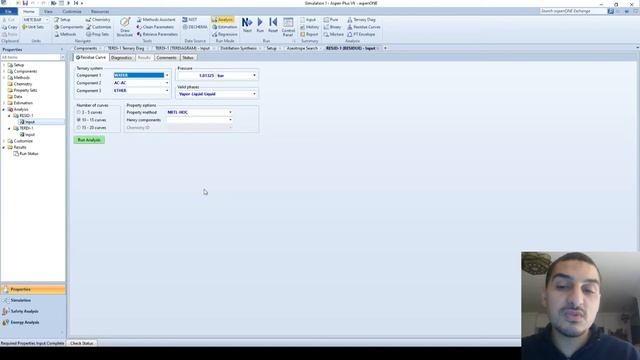640x360 pixels.
Task: Open Henry components dropdown
Action: (x=230, y=120)
